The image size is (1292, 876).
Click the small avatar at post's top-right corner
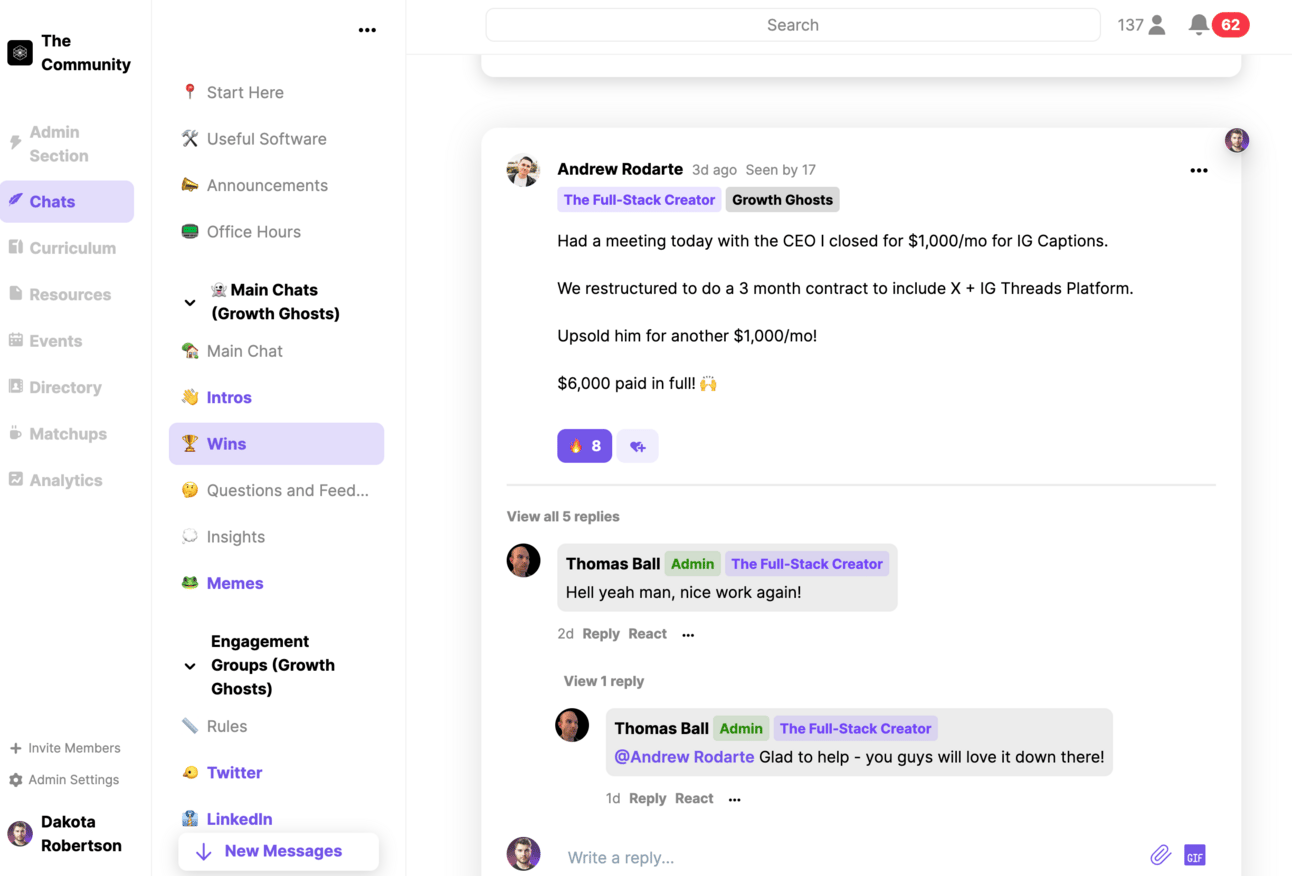point(1237,140)
